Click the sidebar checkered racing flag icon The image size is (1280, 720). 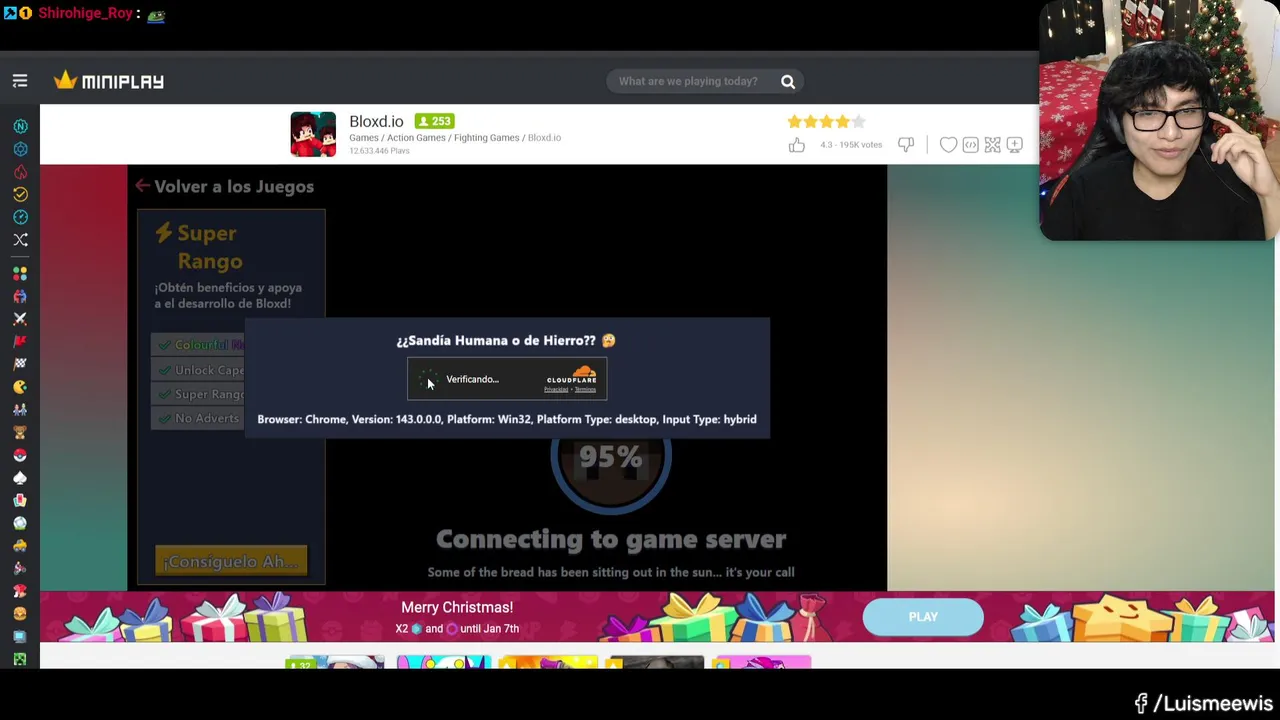[20, 364]
